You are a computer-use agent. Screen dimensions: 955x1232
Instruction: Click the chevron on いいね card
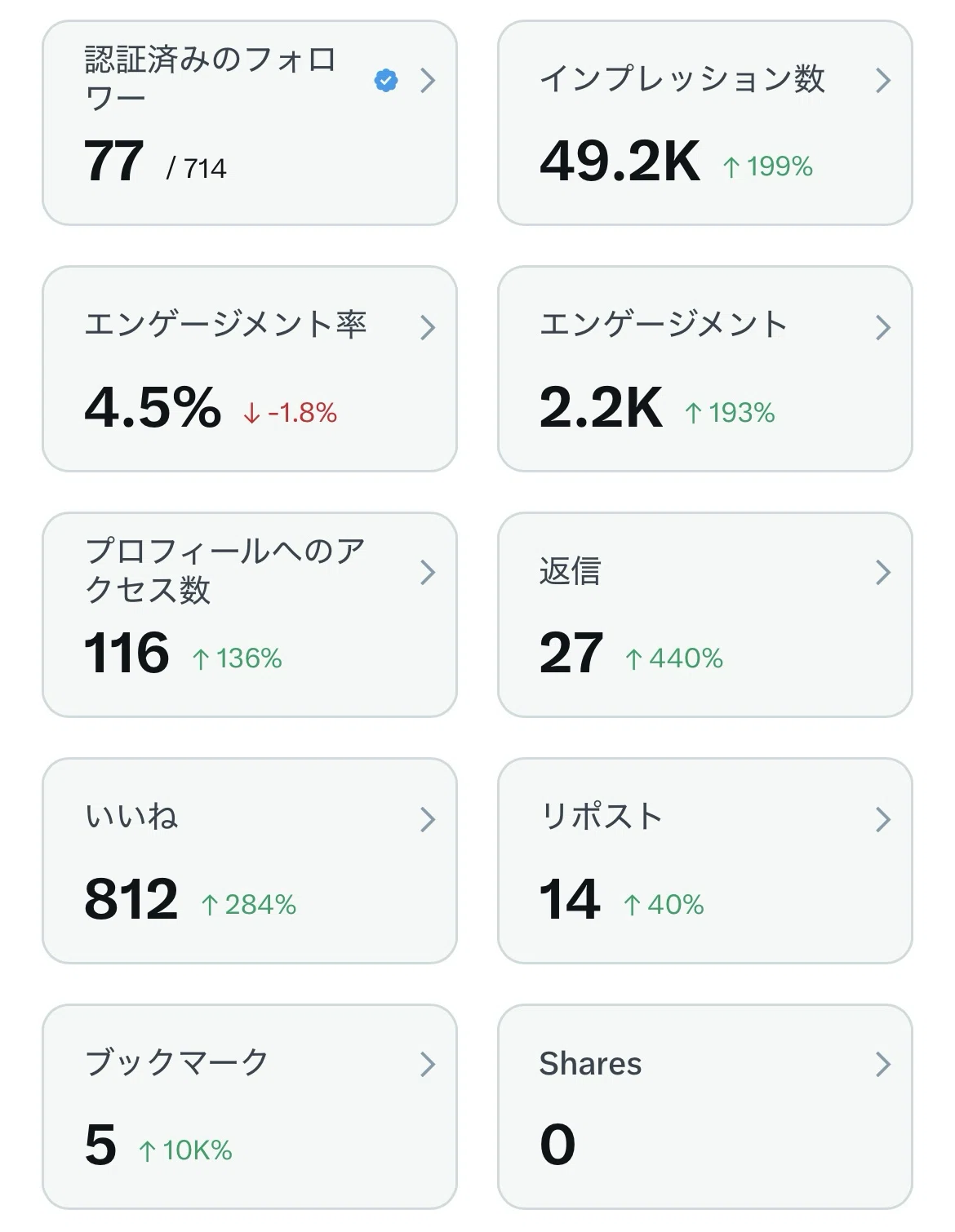[428, 819]
